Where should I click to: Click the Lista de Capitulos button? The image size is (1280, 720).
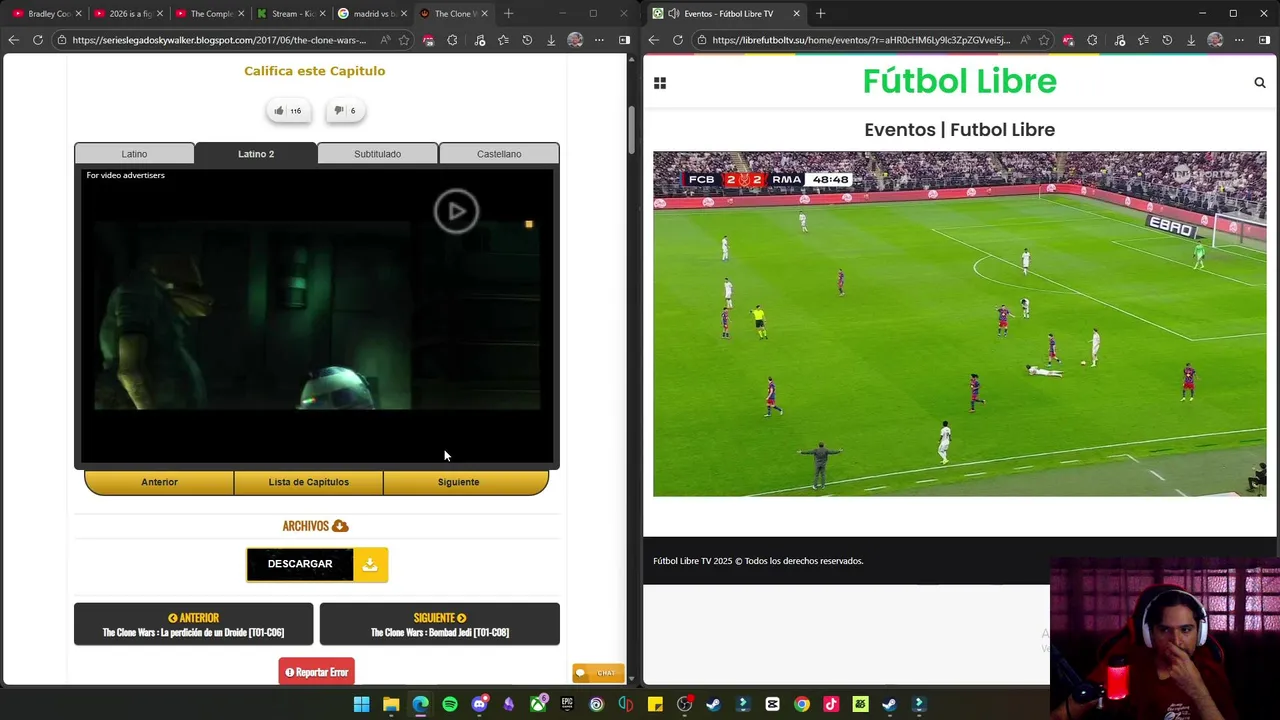coord(308,482)
